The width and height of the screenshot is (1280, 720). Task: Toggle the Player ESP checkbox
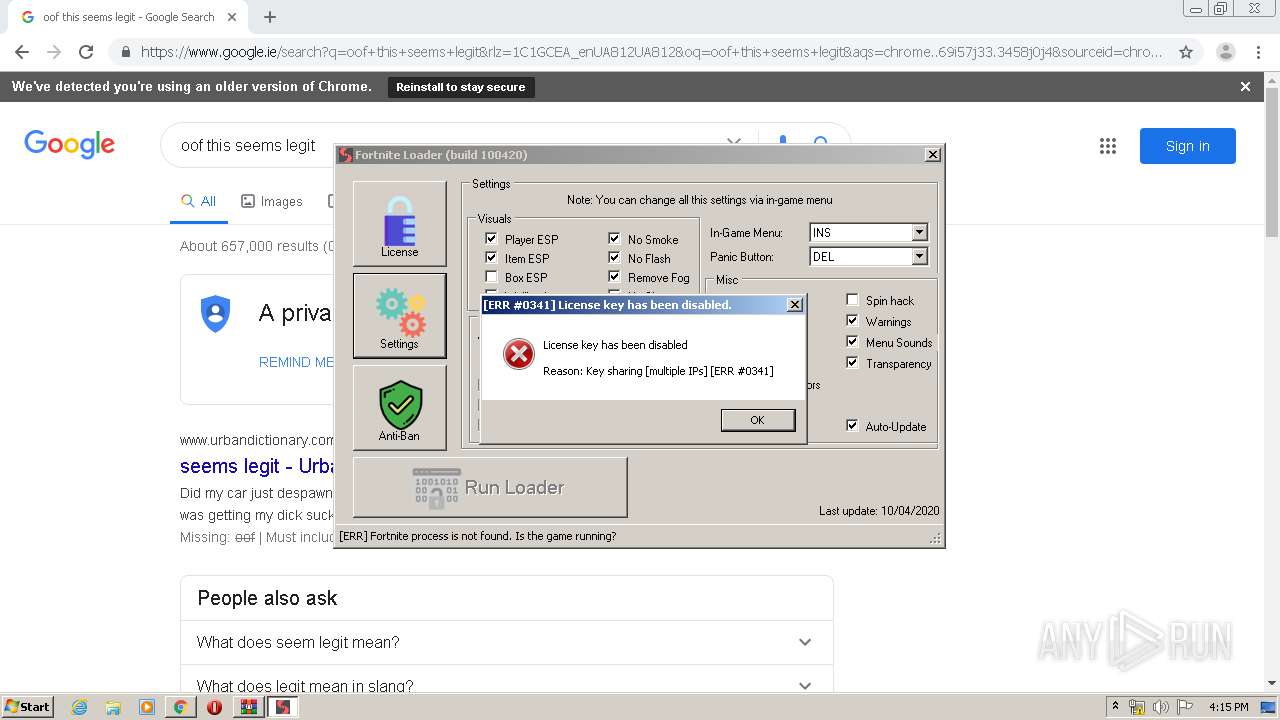pyautogui.click(x=491, y=239)
